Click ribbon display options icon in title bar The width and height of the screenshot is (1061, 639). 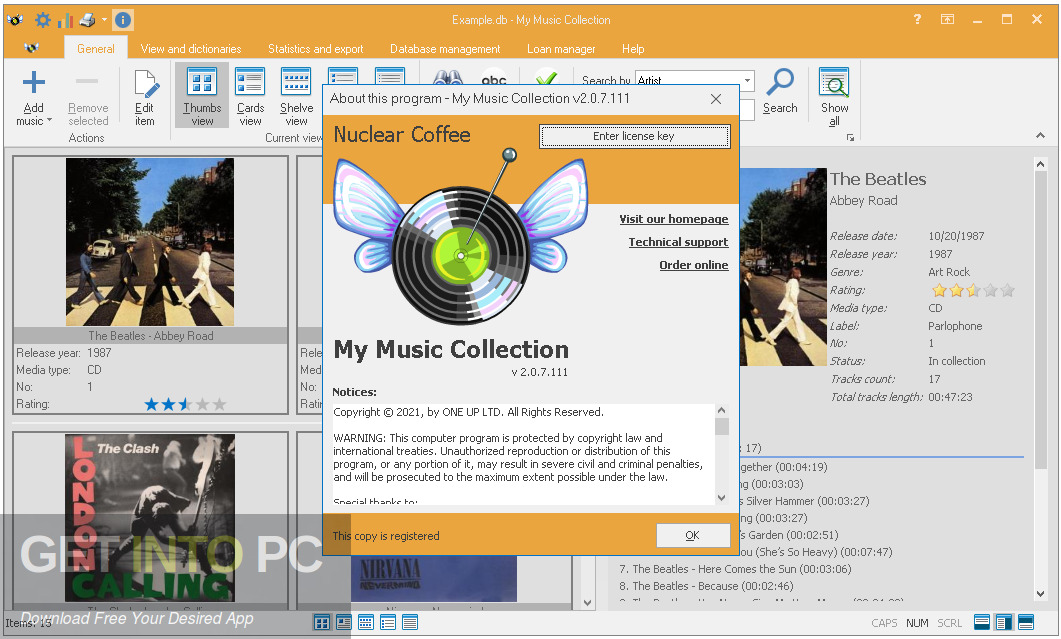pos(947,20)
